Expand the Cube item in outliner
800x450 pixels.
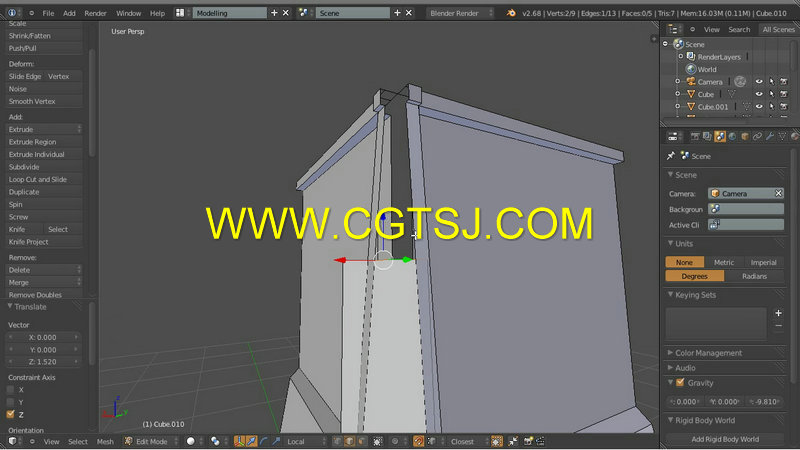[678, 94]
